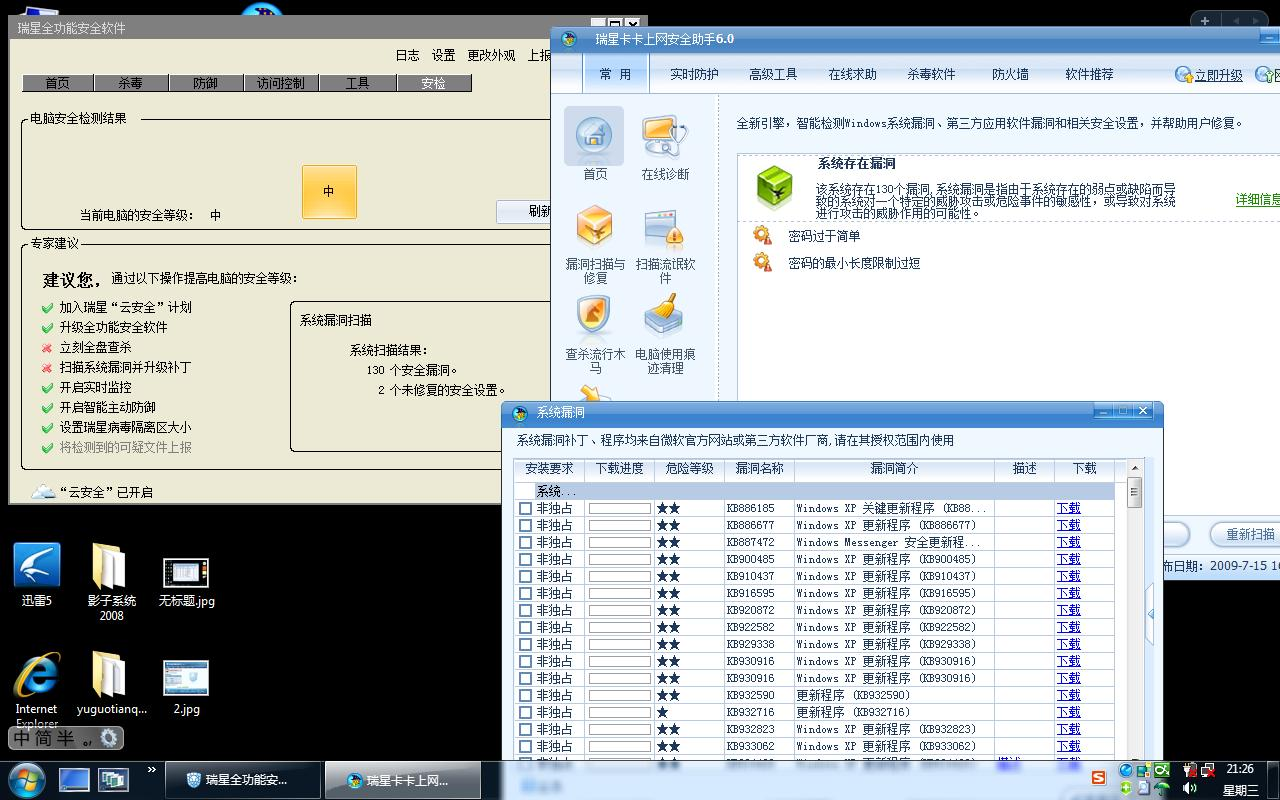Screen dimensions: 1280x800
Task: Check the box for KB900485 row
Action: pyautogui.click(x=526, y=560)
